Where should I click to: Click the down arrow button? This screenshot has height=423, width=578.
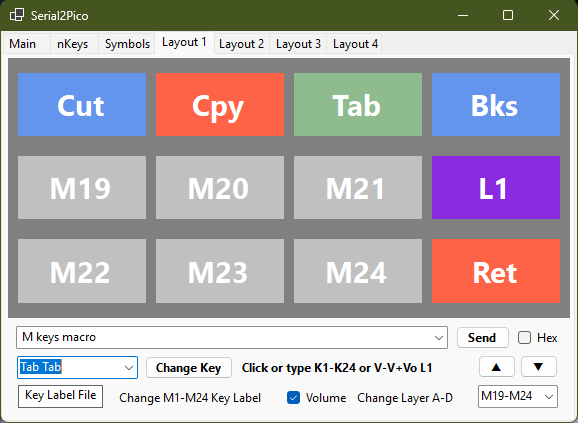click(539, 367)
